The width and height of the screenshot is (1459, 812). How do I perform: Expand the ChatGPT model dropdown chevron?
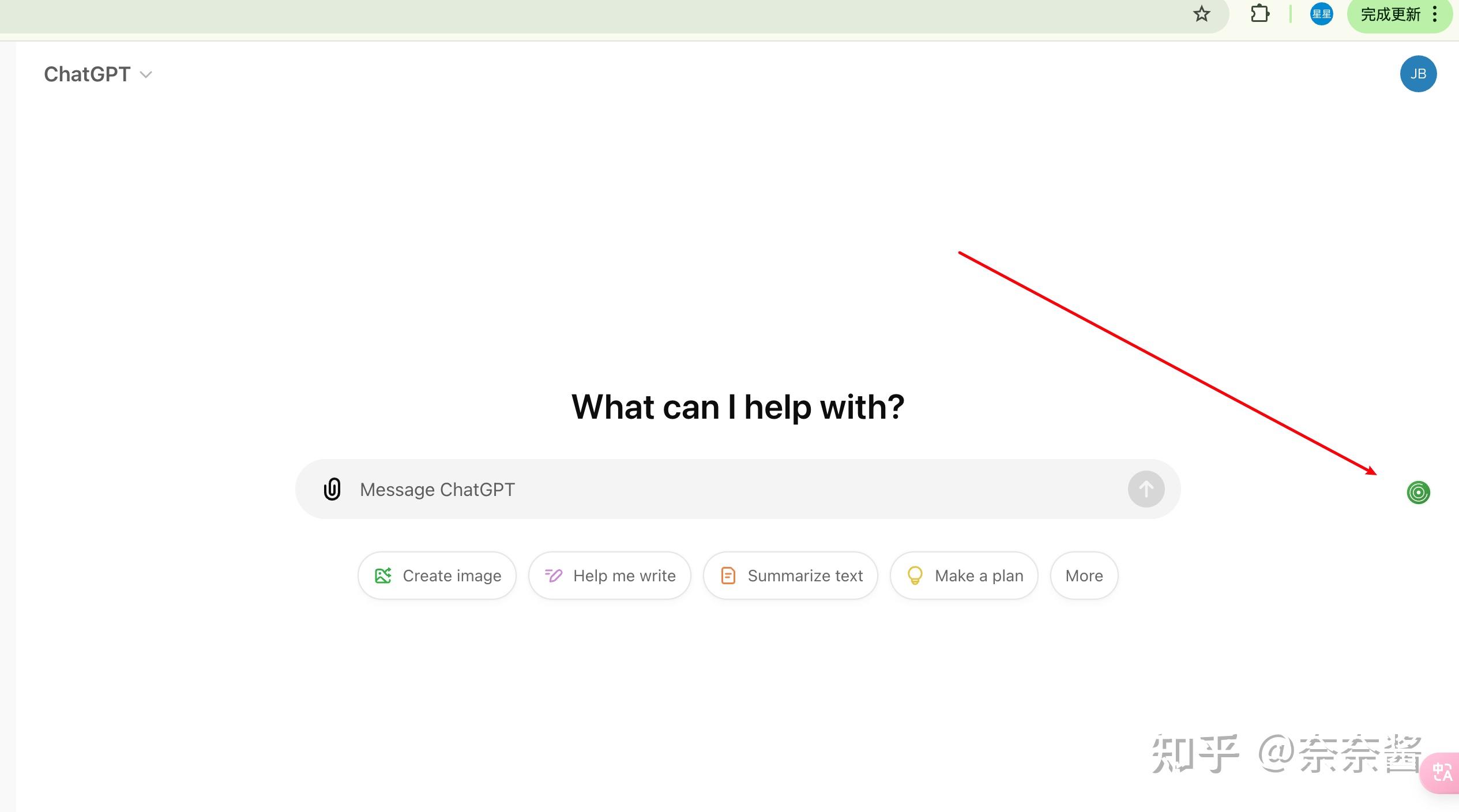coord(146,74)
